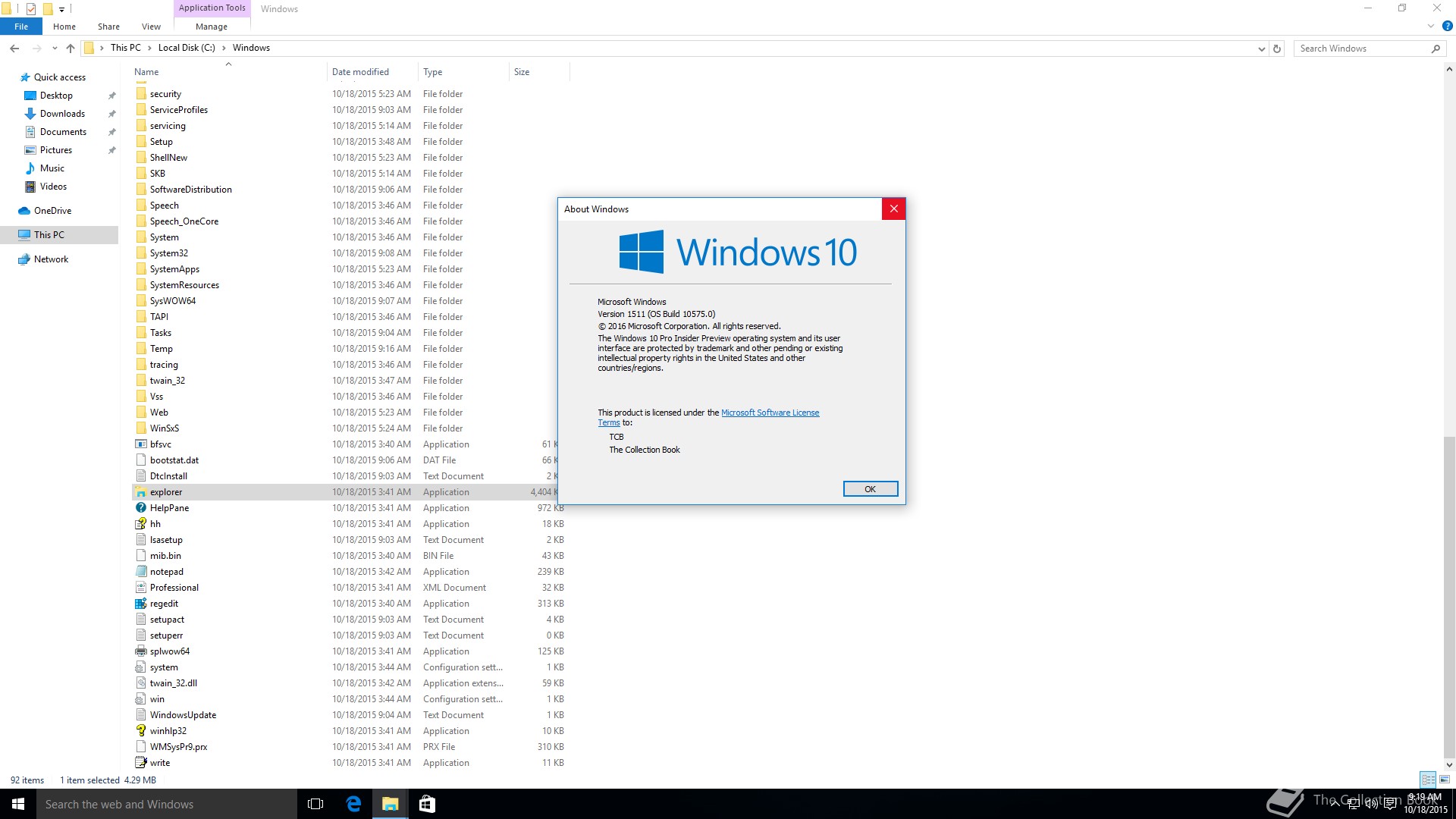The height and width of the screenshot is (819, 1456).
Task: Expand Local Disk (C:) breadcrumb chevron
Action: pos(224,48)
